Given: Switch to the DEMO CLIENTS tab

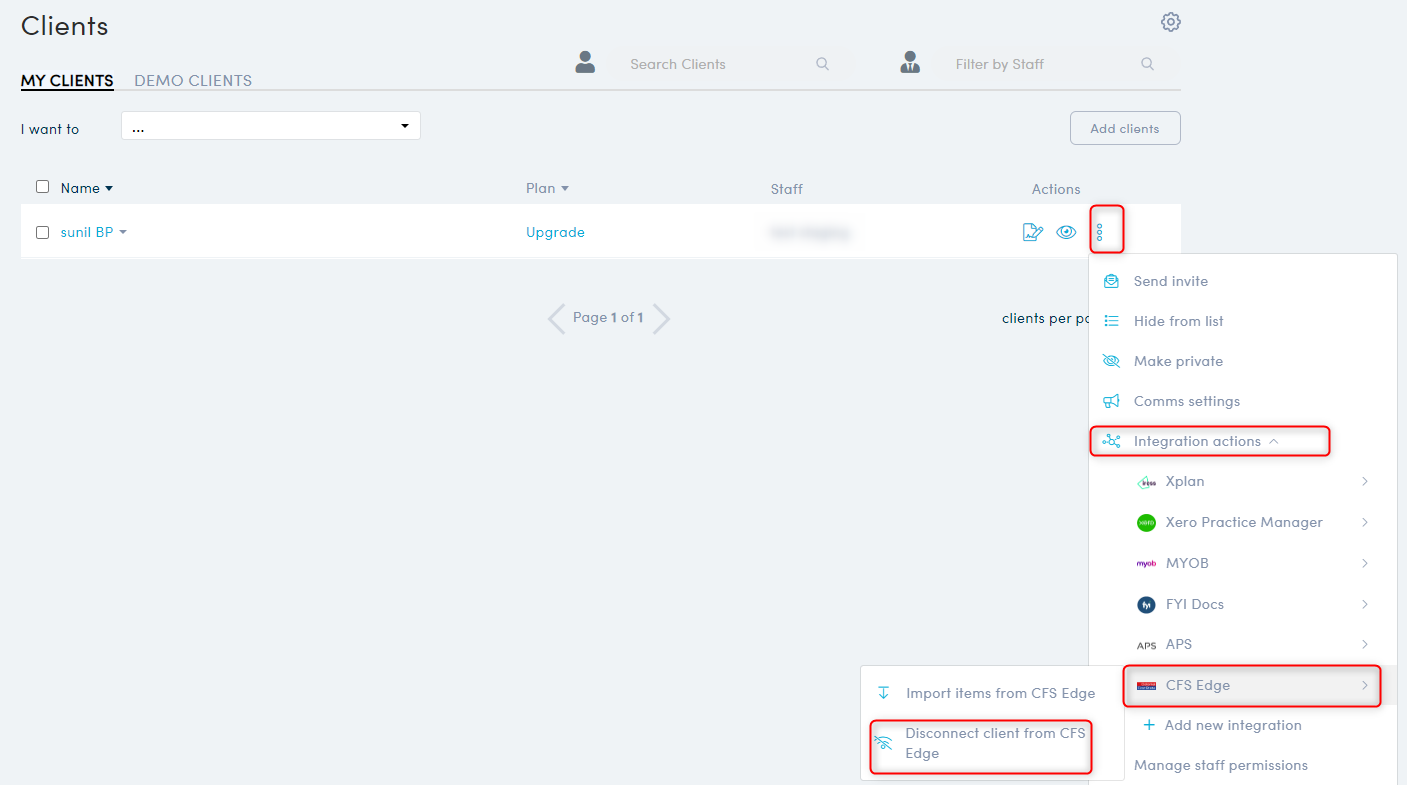Looking at the screenshot, I should [192, 80].
